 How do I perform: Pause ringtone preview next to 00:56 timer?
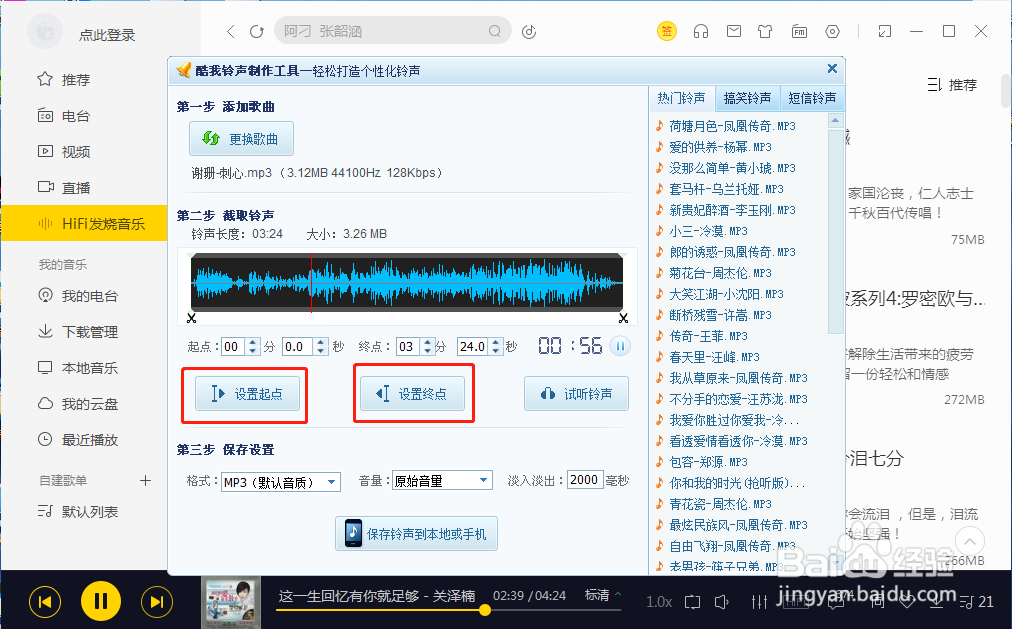point(620,346)
